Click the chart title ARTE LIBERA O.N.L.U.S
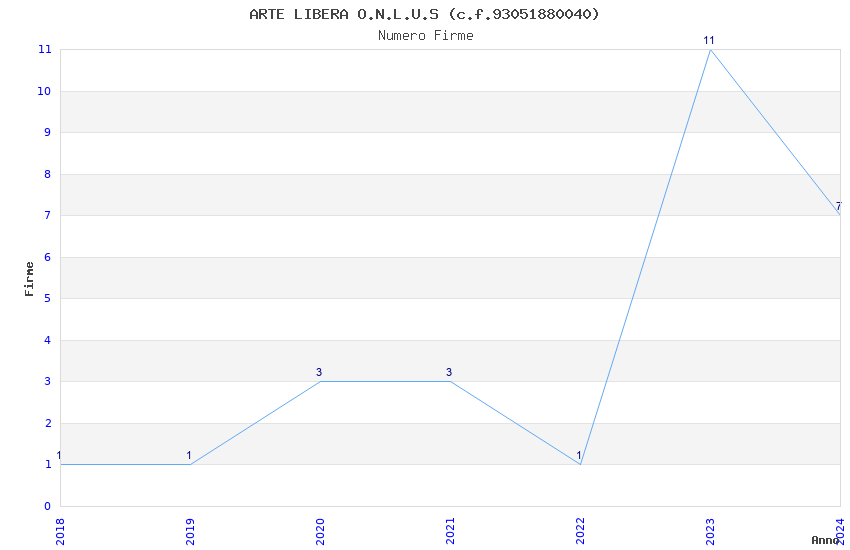 click(424, 14)
